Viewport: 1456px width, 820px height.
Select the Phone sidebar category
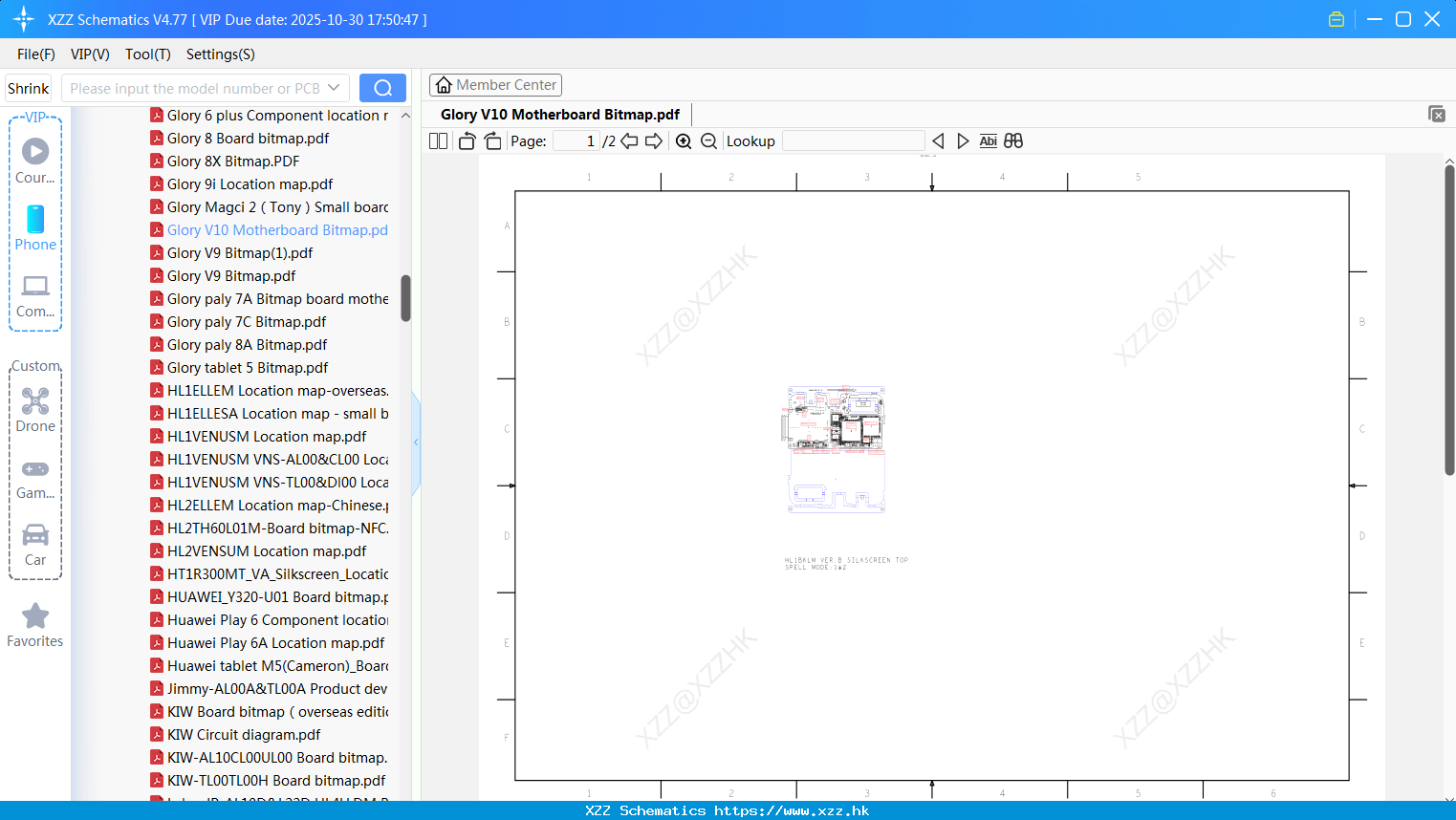tap(35, 227)
